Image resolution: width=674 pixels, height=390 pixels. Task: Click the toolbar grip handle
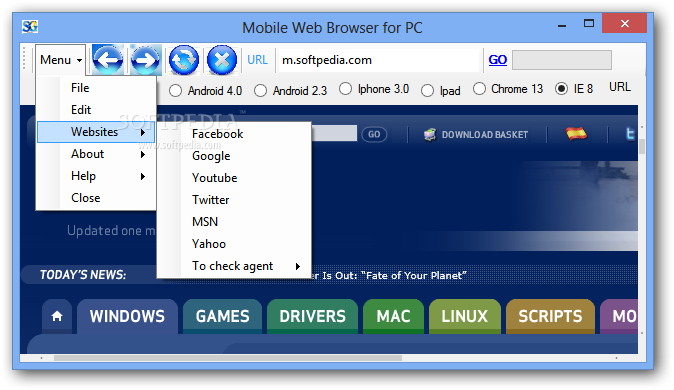25,59
